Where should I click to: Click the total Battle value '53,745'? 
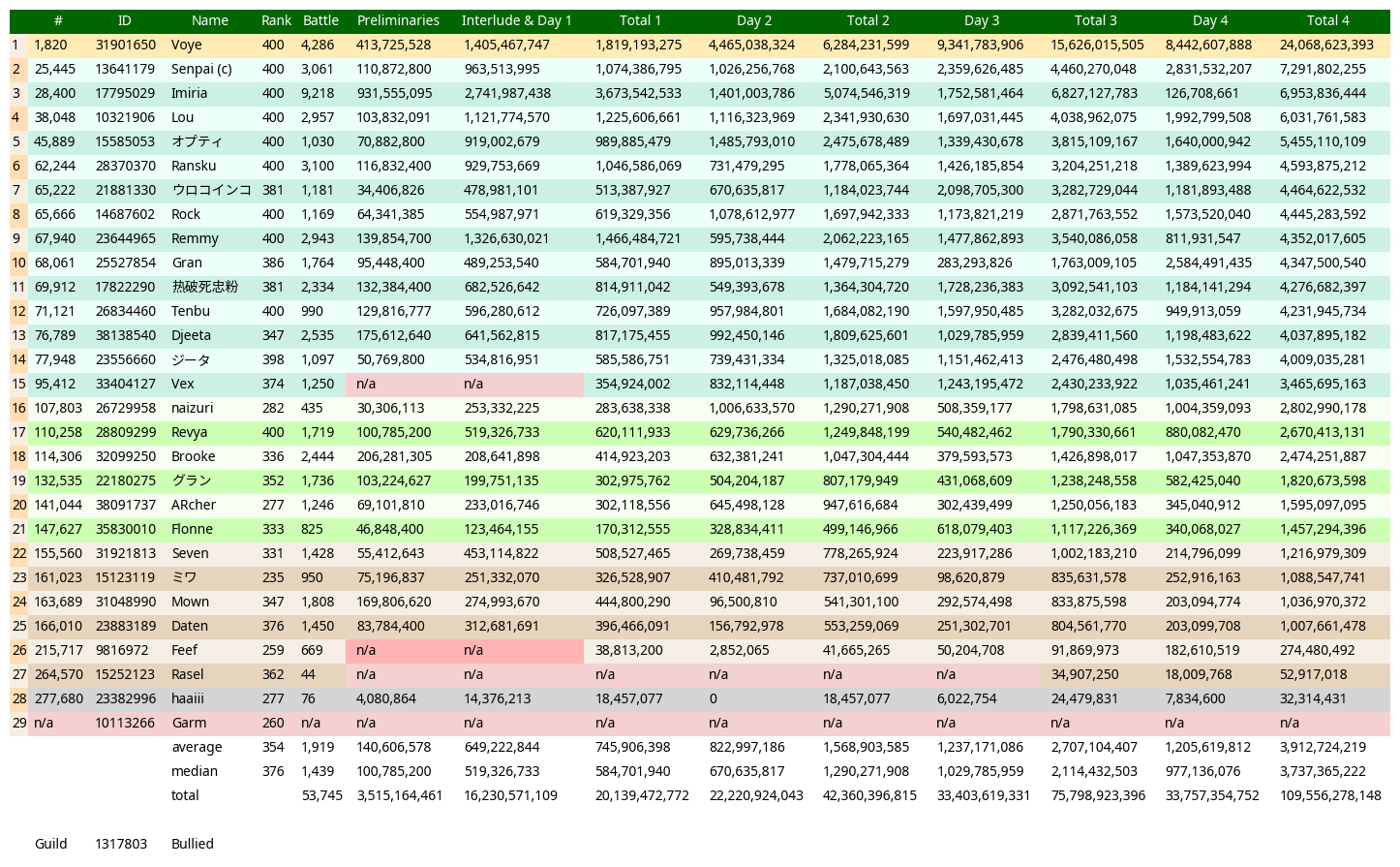(x=322, y=795)
